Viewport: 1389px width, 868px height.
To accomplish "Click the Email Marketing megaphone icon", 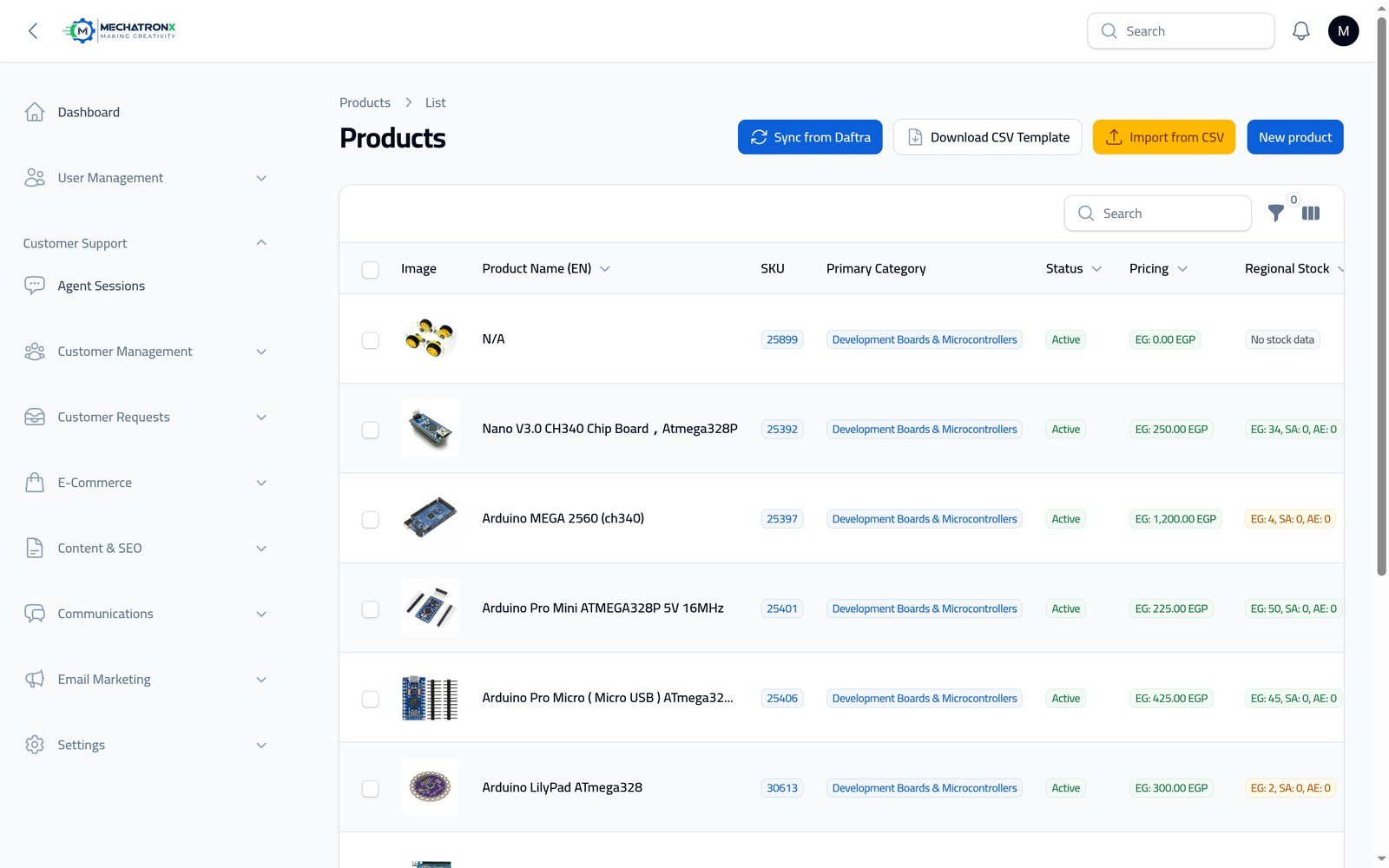I will pyautogui.click(x=35, y=680).
